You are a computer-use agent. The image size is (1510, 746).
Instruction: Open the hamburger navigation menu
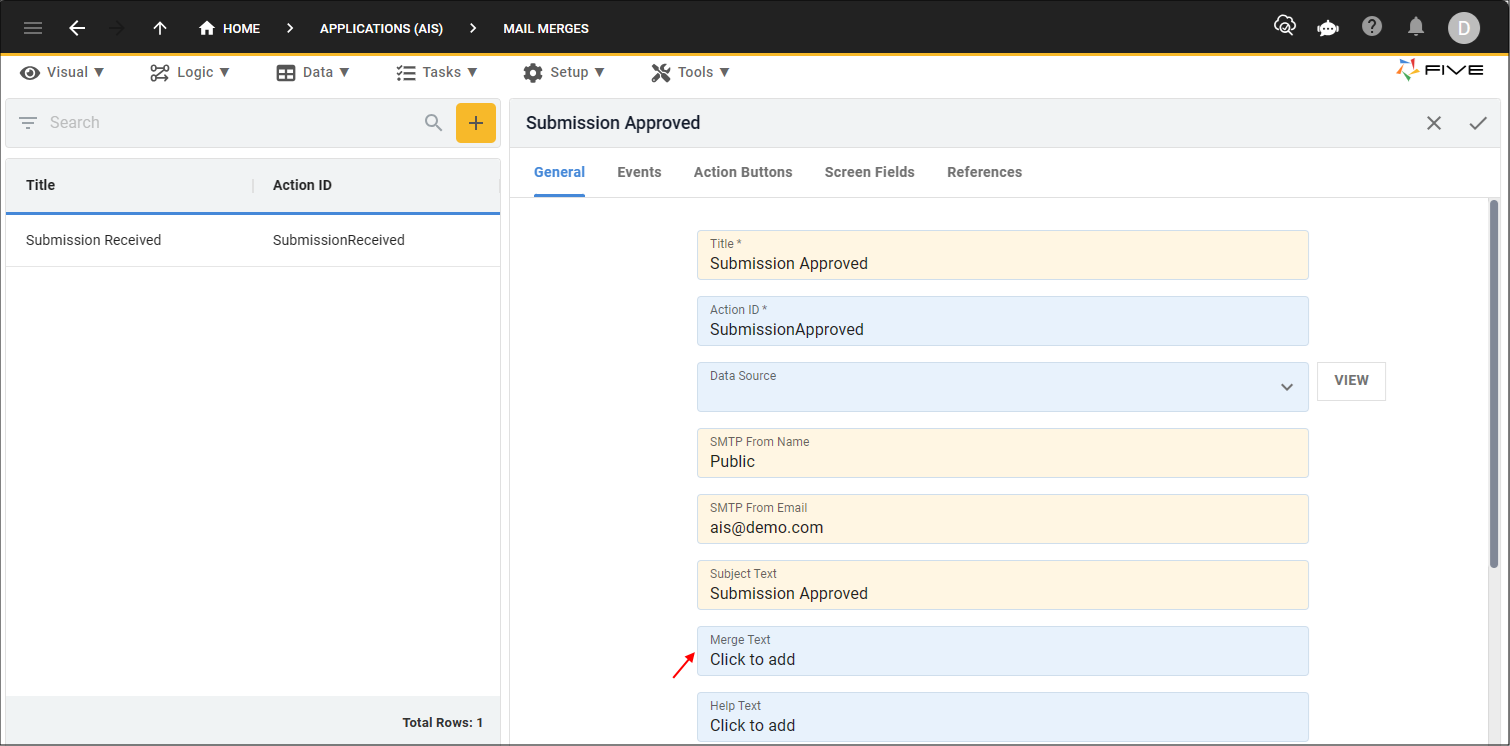[33, 28]
